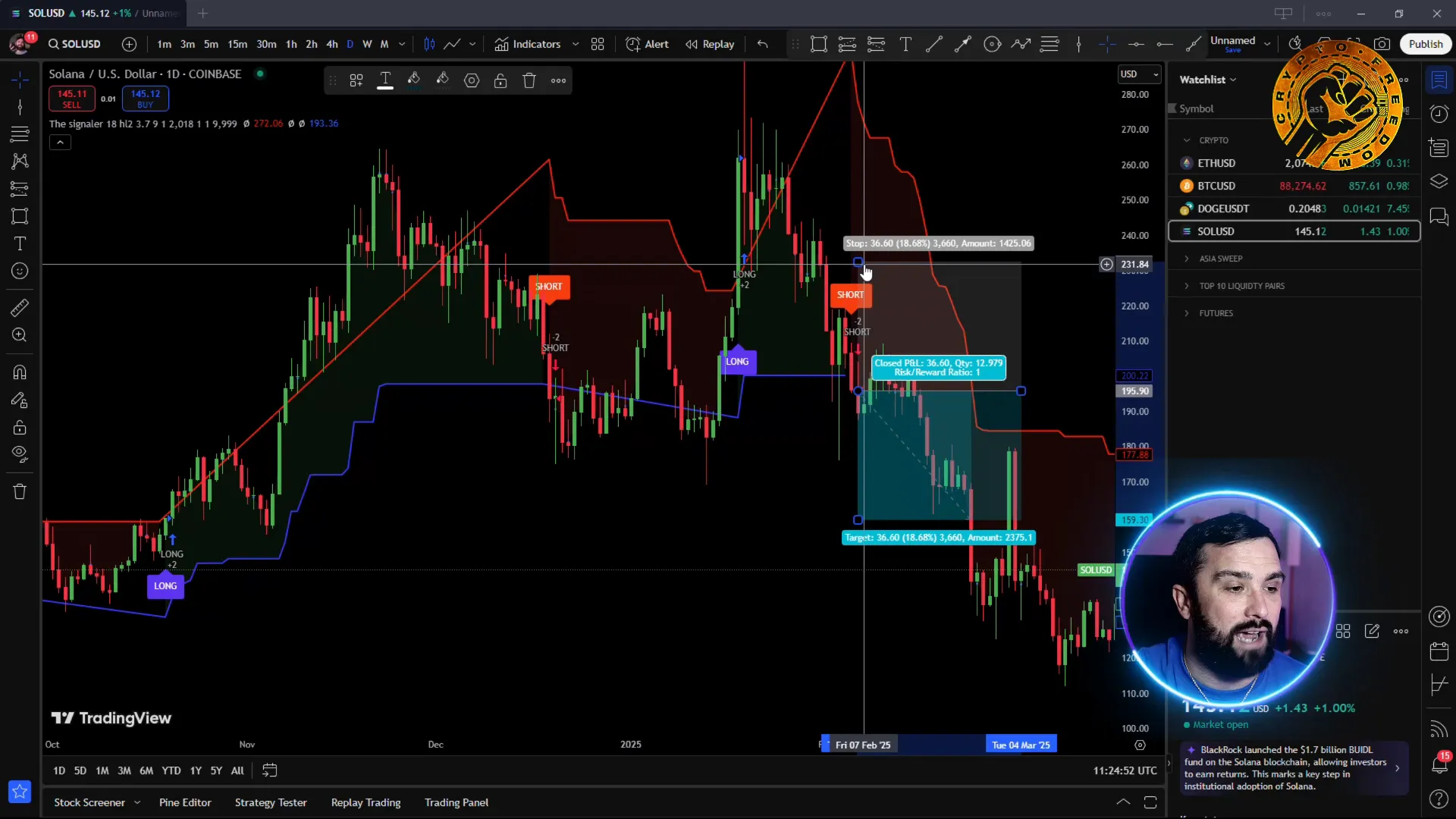Open the timeframe dropdown arrow
Screen dimensions: 1456x819
(x=402, y=44)
